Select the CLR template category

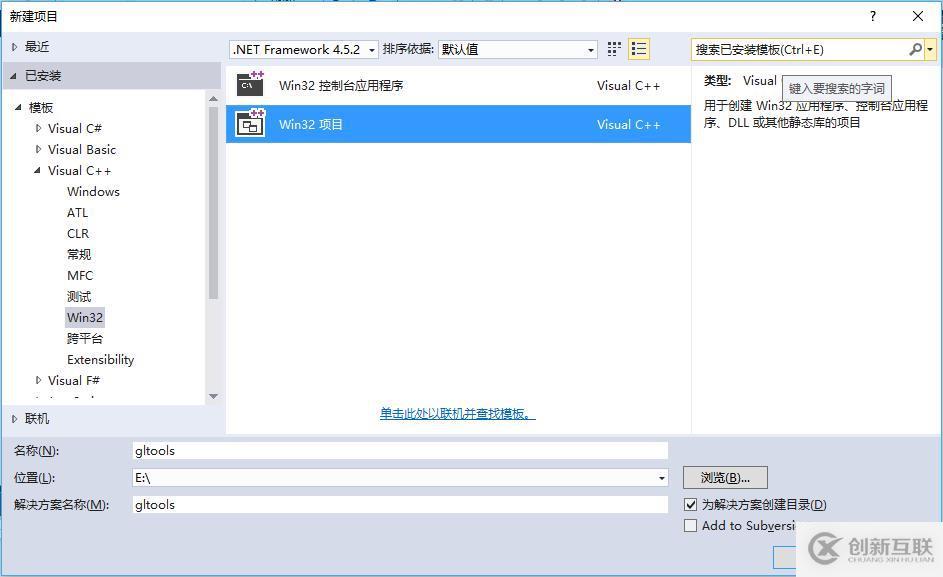(78, 233)
